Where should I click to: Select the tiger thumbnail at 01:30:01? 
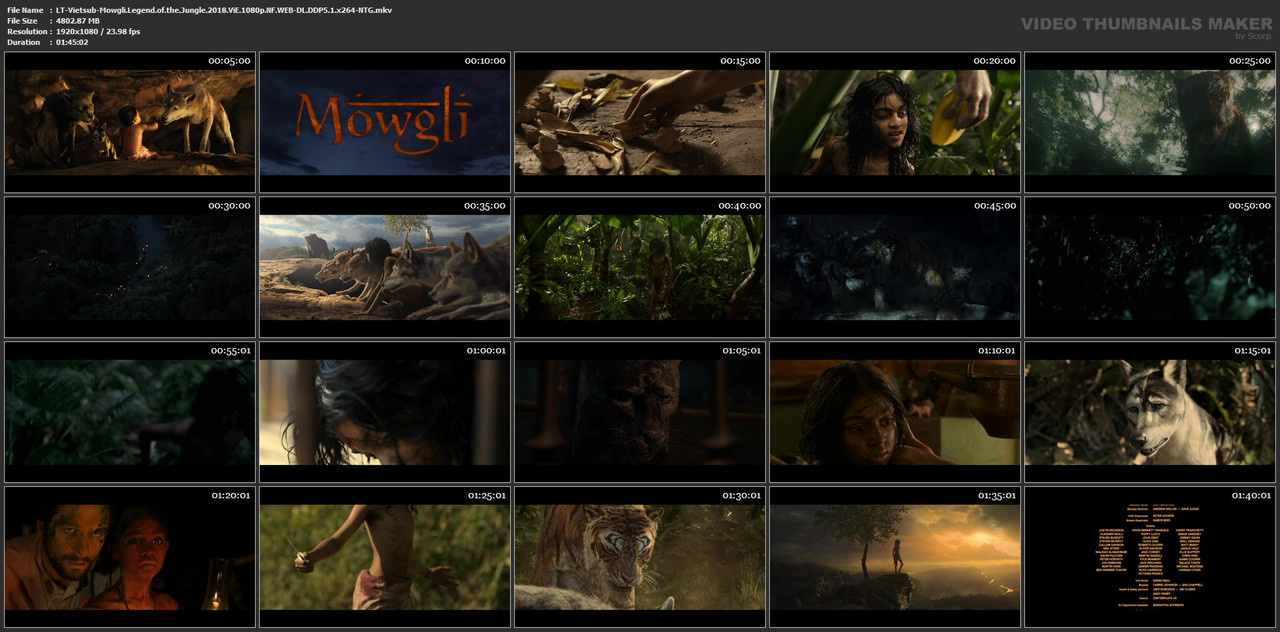(x=640, y=557)
